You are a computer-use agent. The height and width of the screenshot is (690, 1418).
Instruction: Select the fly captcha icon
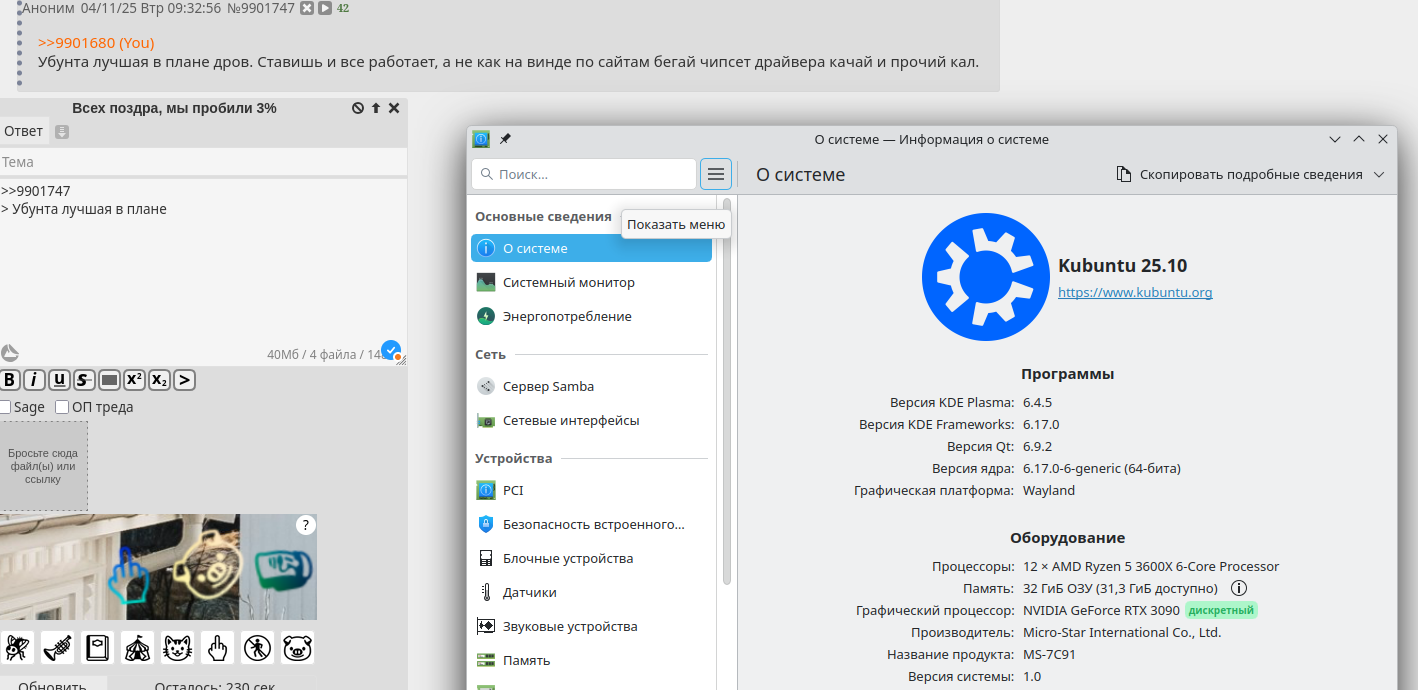[x=17, y=648]
